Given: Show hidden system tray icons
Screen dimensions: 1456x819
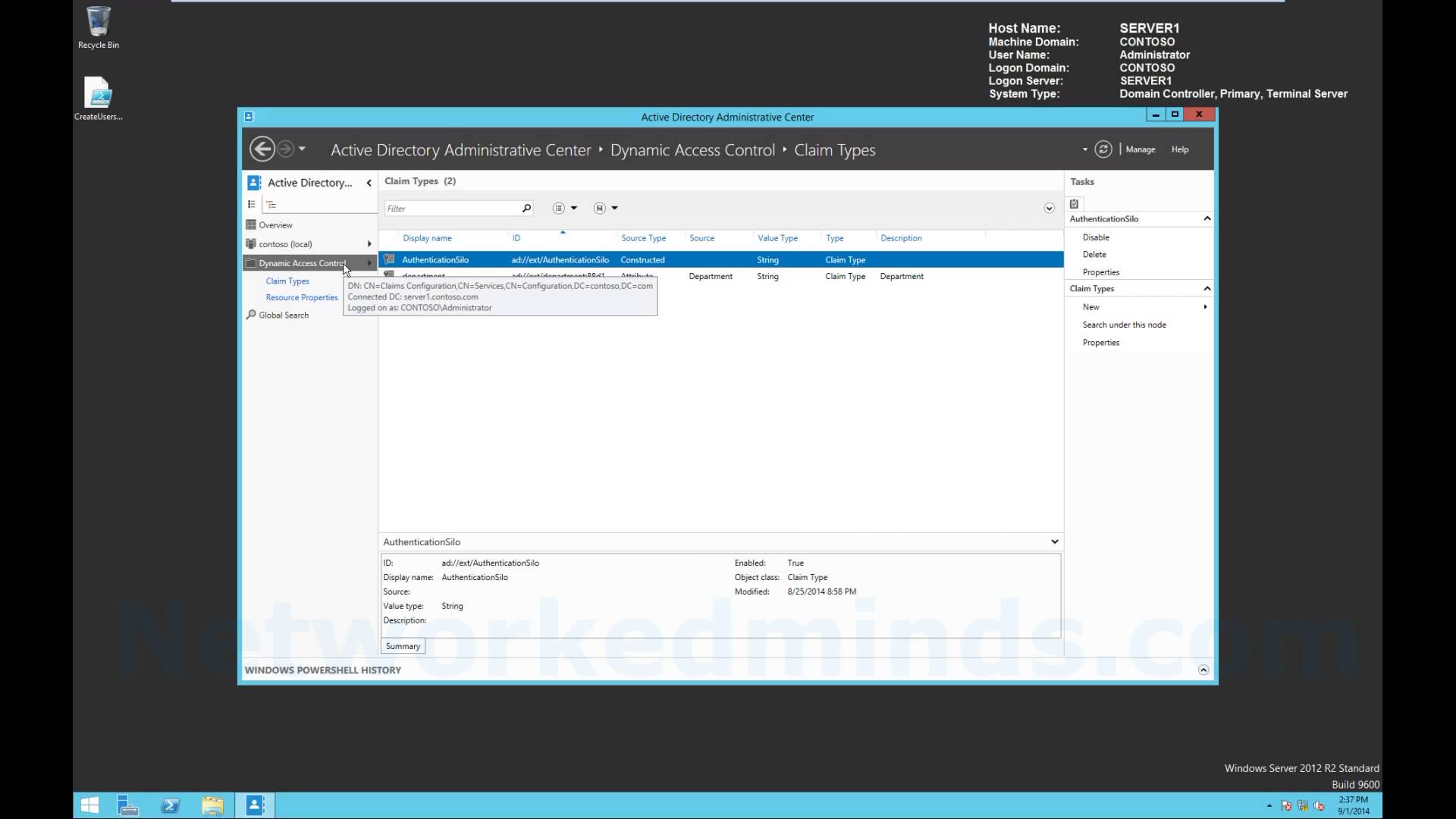Looking at the screenshot, I should coord(1269,805).
